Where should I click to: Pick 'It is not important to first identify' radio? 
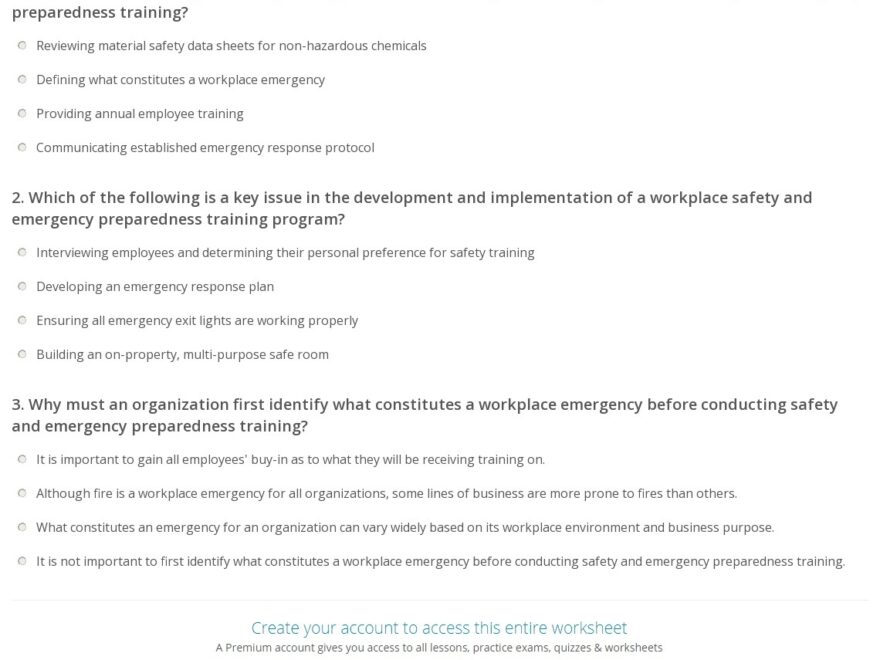[x=22, y=562]
